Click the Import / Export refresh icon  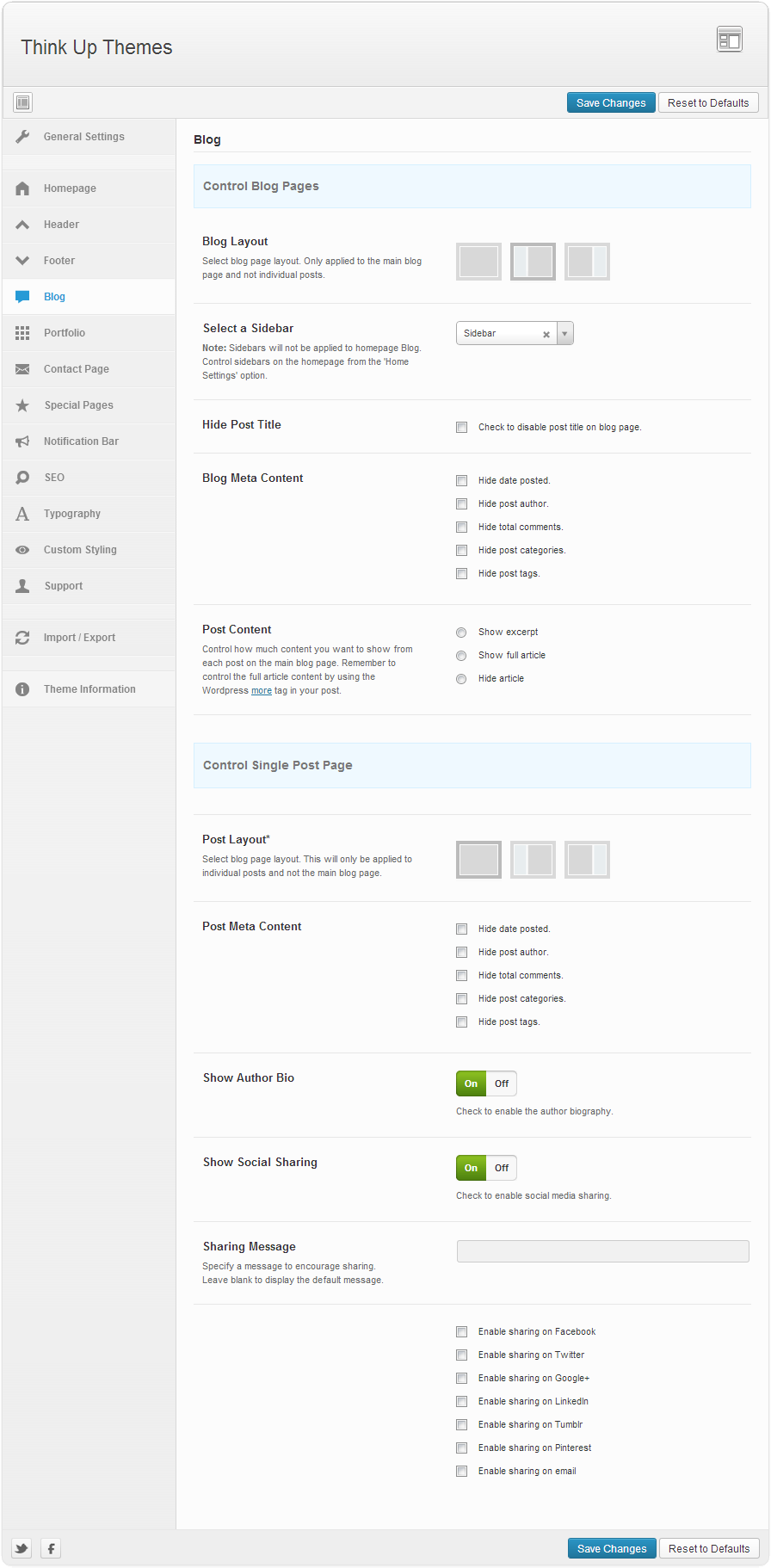point(23,638)
